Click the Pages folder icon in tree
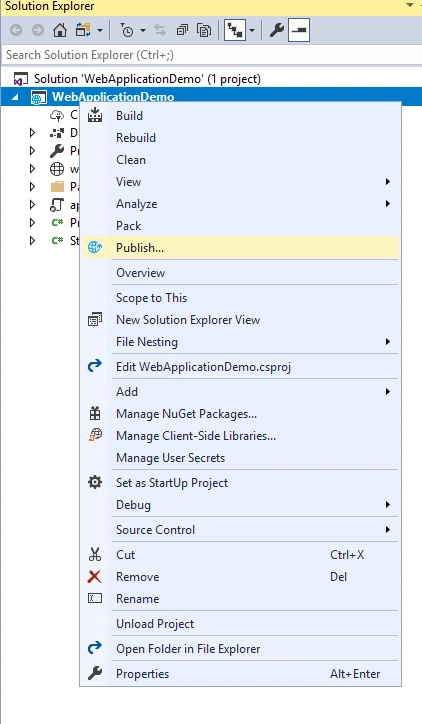The image size is (422, 724). (x=57, y=187)
